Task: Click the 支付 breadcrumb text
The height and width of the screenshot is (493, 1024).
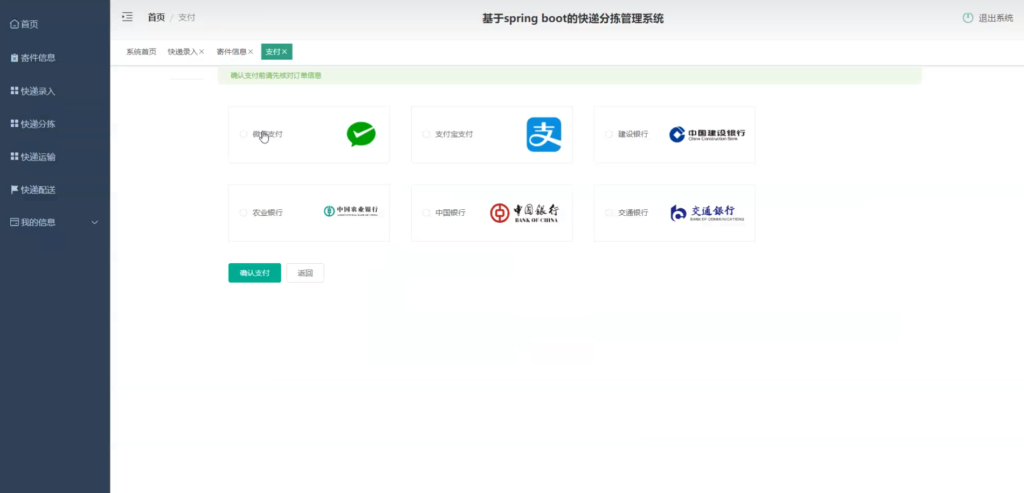Action: pos(187,17)
